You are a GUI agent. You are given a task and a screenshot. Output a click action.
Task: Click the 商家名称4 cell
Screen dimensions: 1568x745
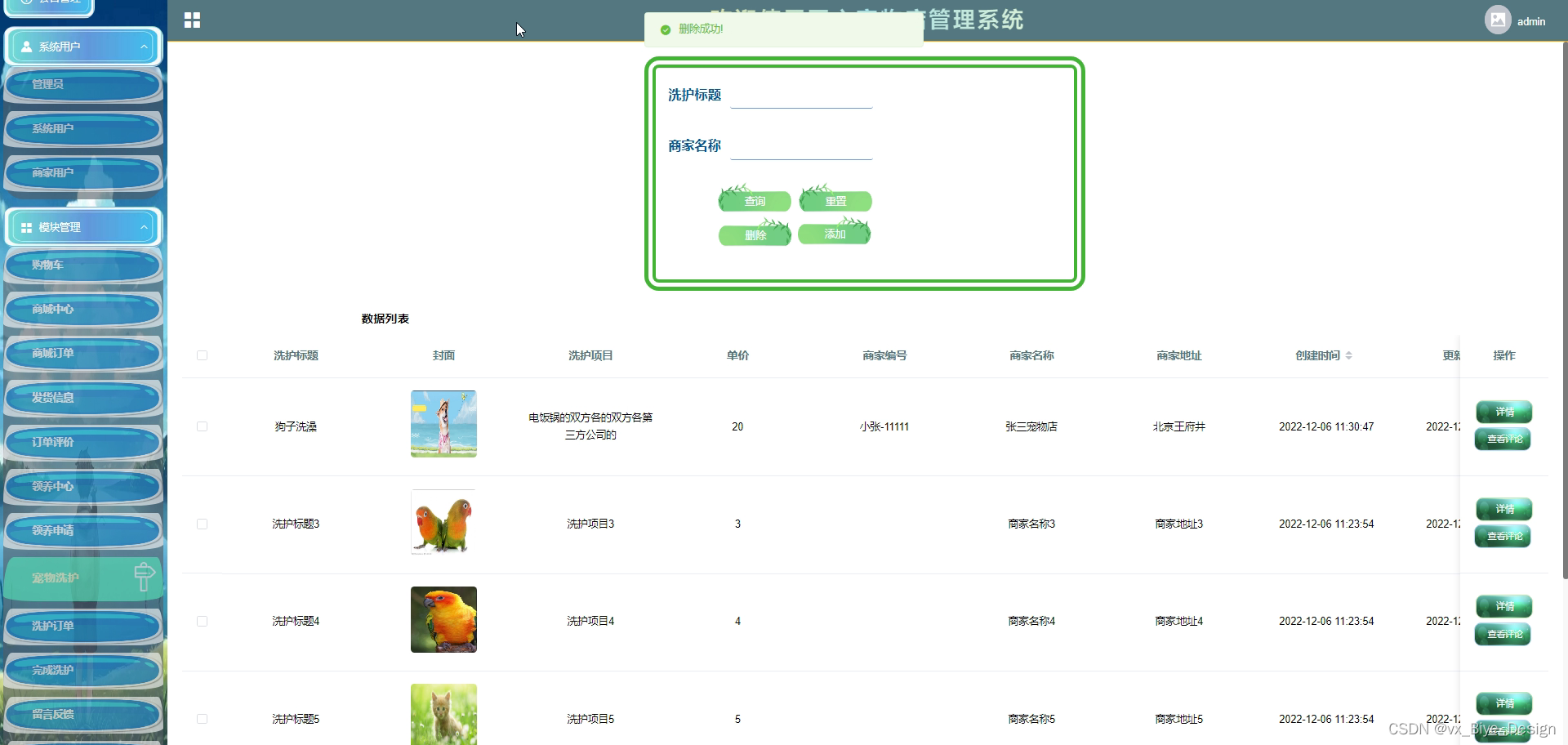[1031, 621]
